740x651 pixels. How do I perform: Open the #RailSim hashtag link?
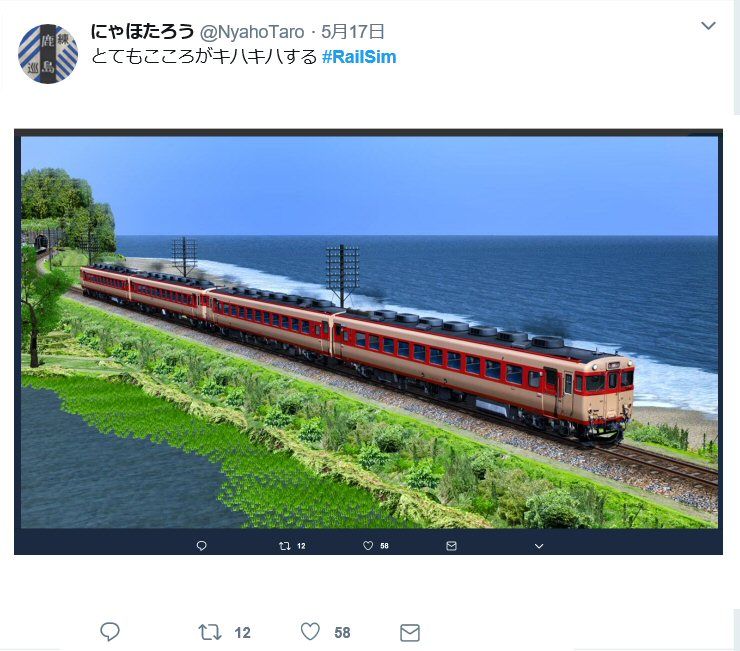[359, 57]
